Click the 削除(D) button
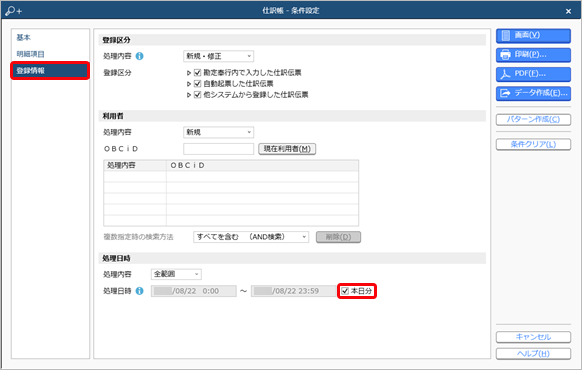Viewport: 582px width, 370px height. (x=338, y=237)
